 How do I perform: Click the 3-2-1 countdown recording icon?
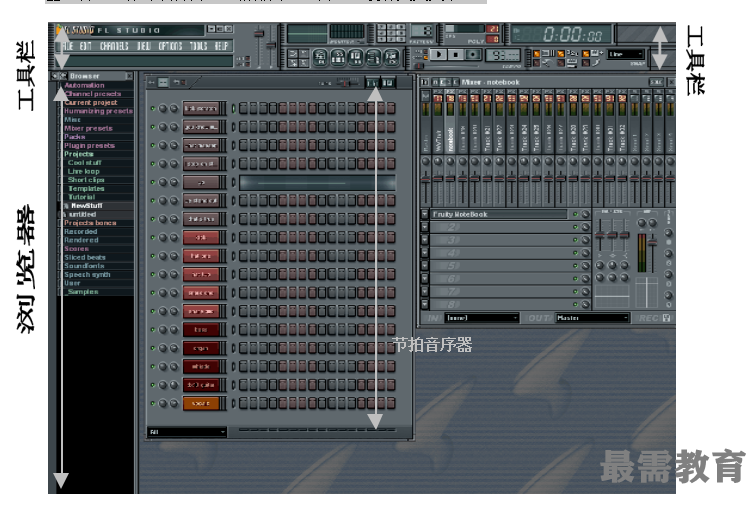(572, 53)
